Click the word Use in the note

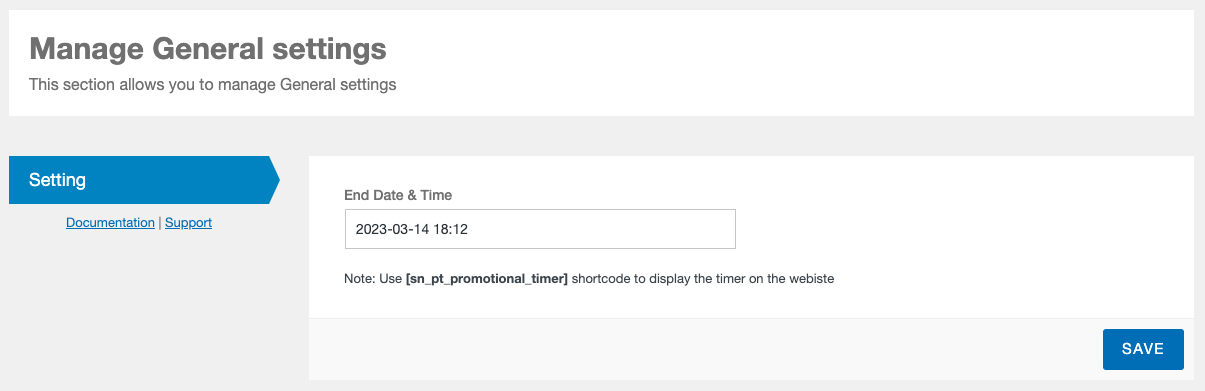coord(392,279)
